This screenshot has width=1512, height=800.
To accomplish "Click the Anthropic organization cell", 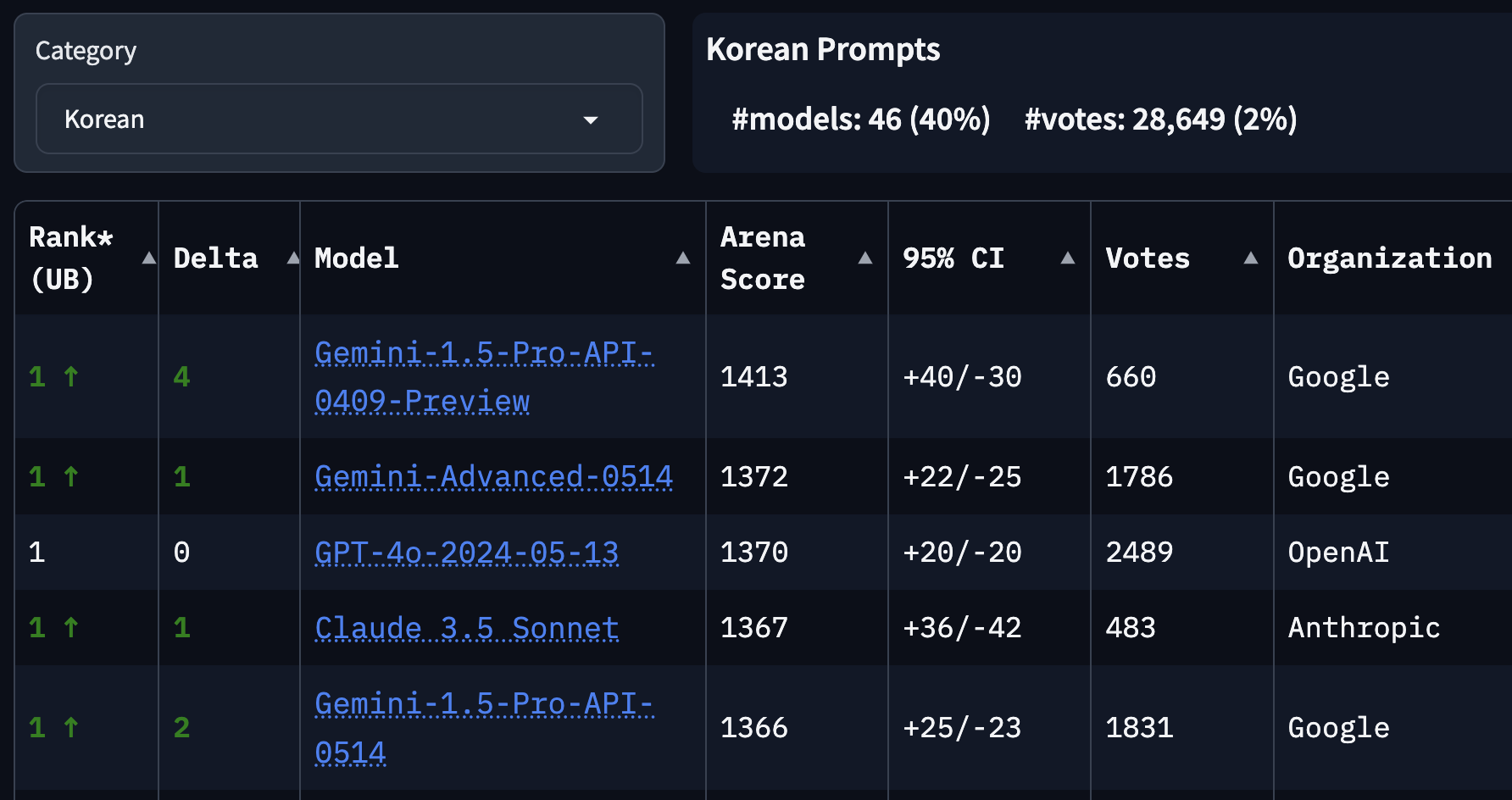I will coord(1364,628).
